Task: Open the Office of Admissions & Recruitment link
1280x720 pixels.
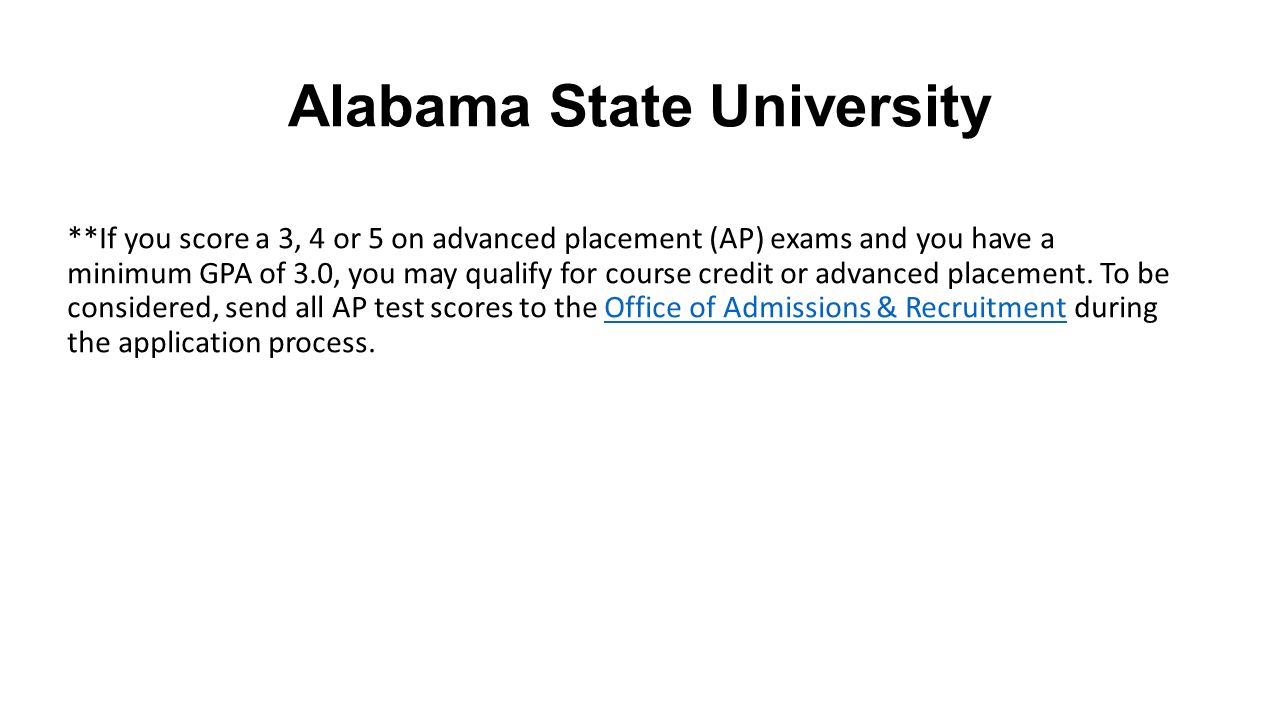Action: coord(835,308)
